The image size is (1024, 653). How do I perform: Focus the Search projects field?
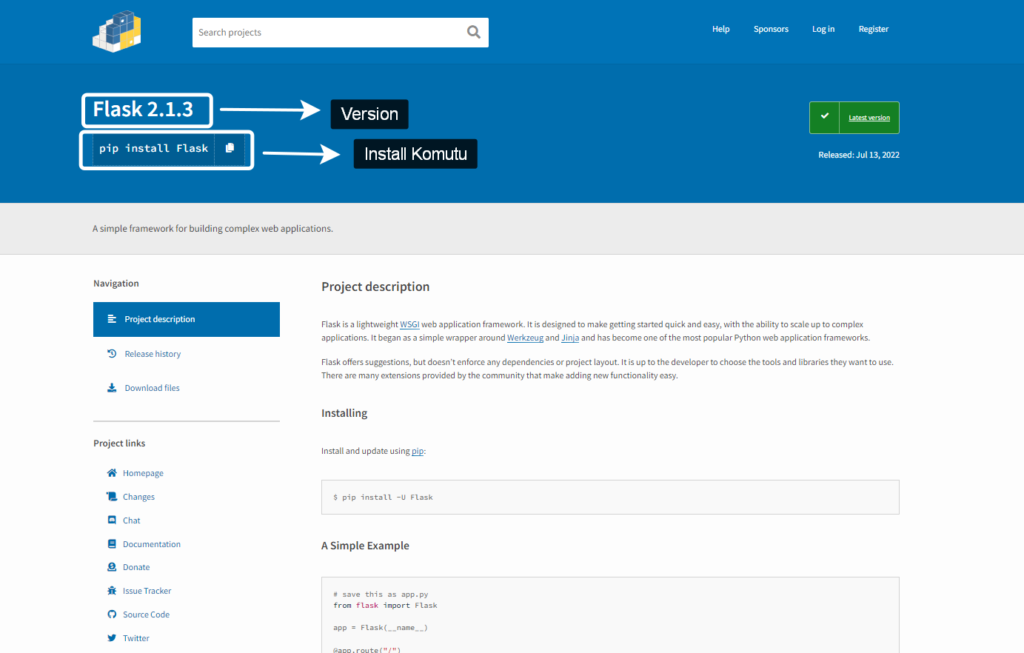[328, 32]
